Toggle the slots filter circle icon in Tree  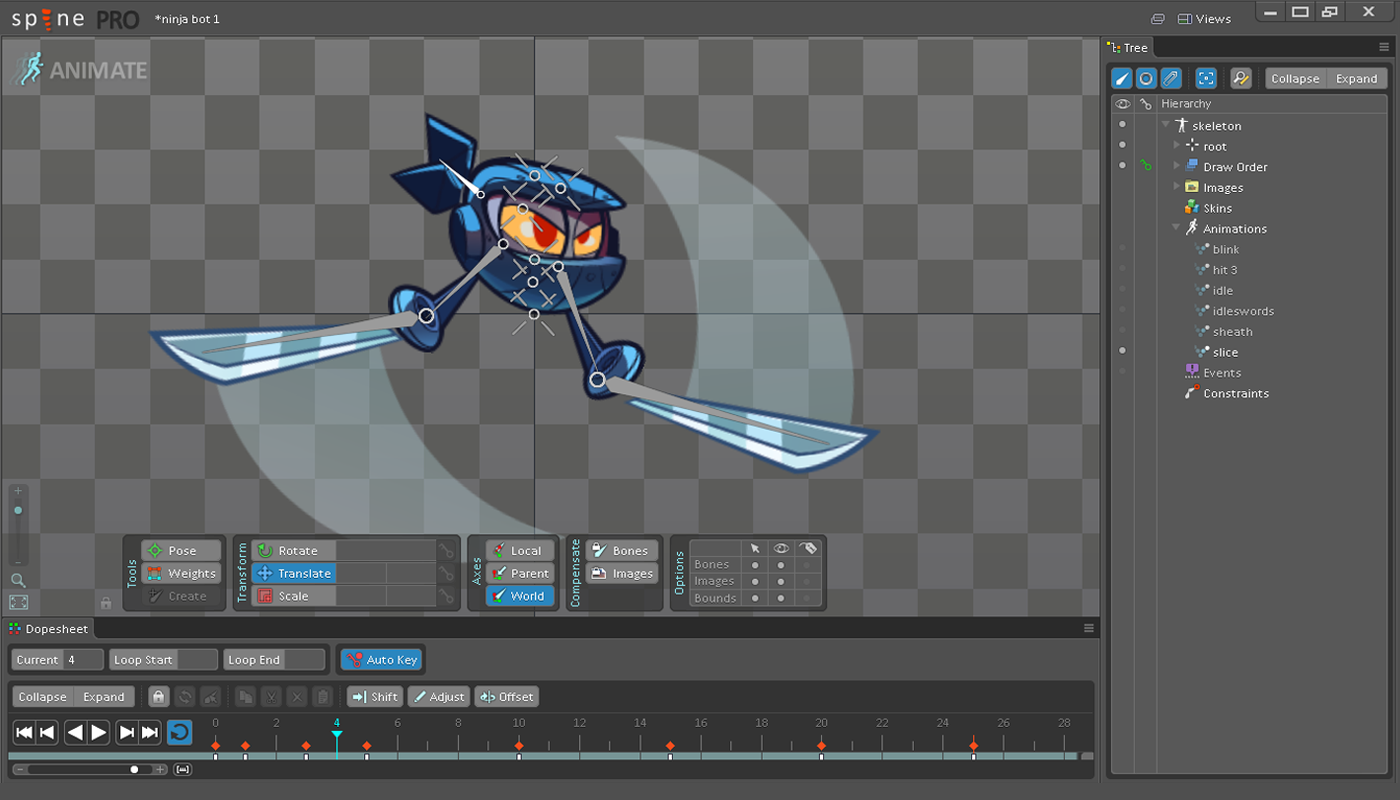(1146, 78)
